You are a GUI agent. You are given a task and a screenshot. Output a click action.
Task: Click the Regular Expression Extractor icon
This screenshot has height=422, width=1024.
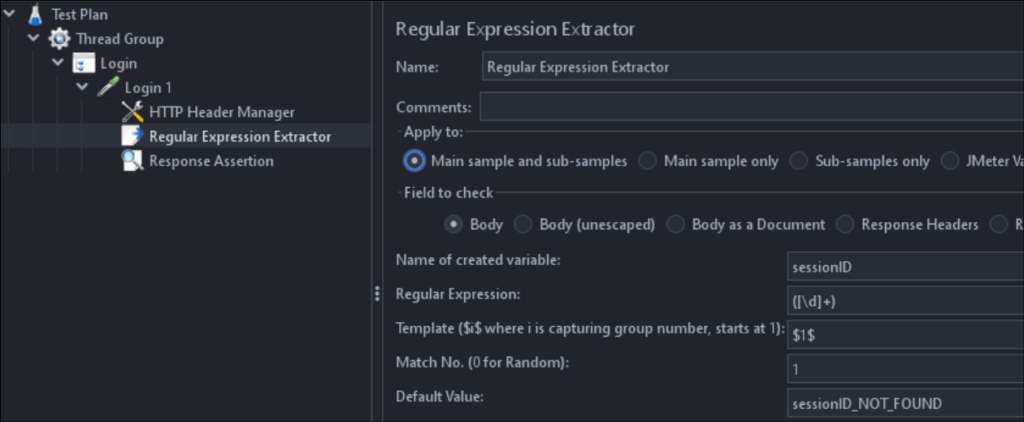(x=132, y=136)
